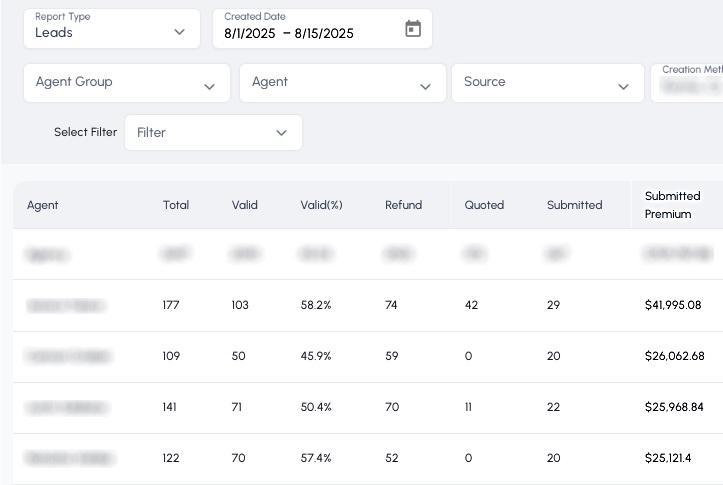
Task: Click the Refund column header
Action: 403,205
